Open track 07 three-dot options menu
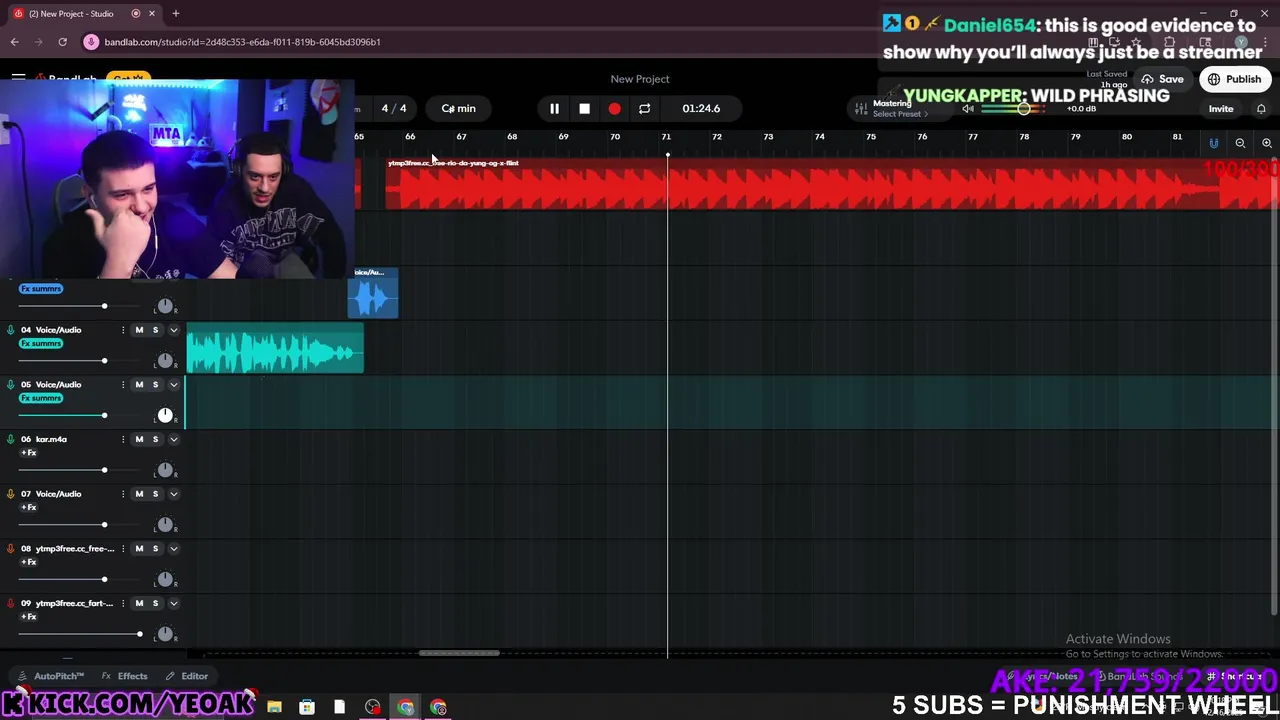This screenshot has height=720, width=1280. coord(123,494)
